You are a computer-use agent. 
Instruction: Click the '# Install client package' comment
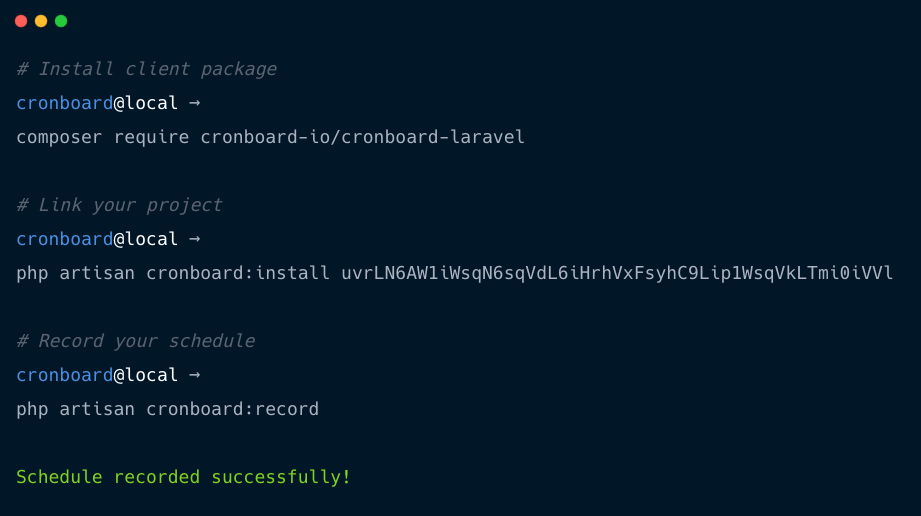tap(146, 69)
